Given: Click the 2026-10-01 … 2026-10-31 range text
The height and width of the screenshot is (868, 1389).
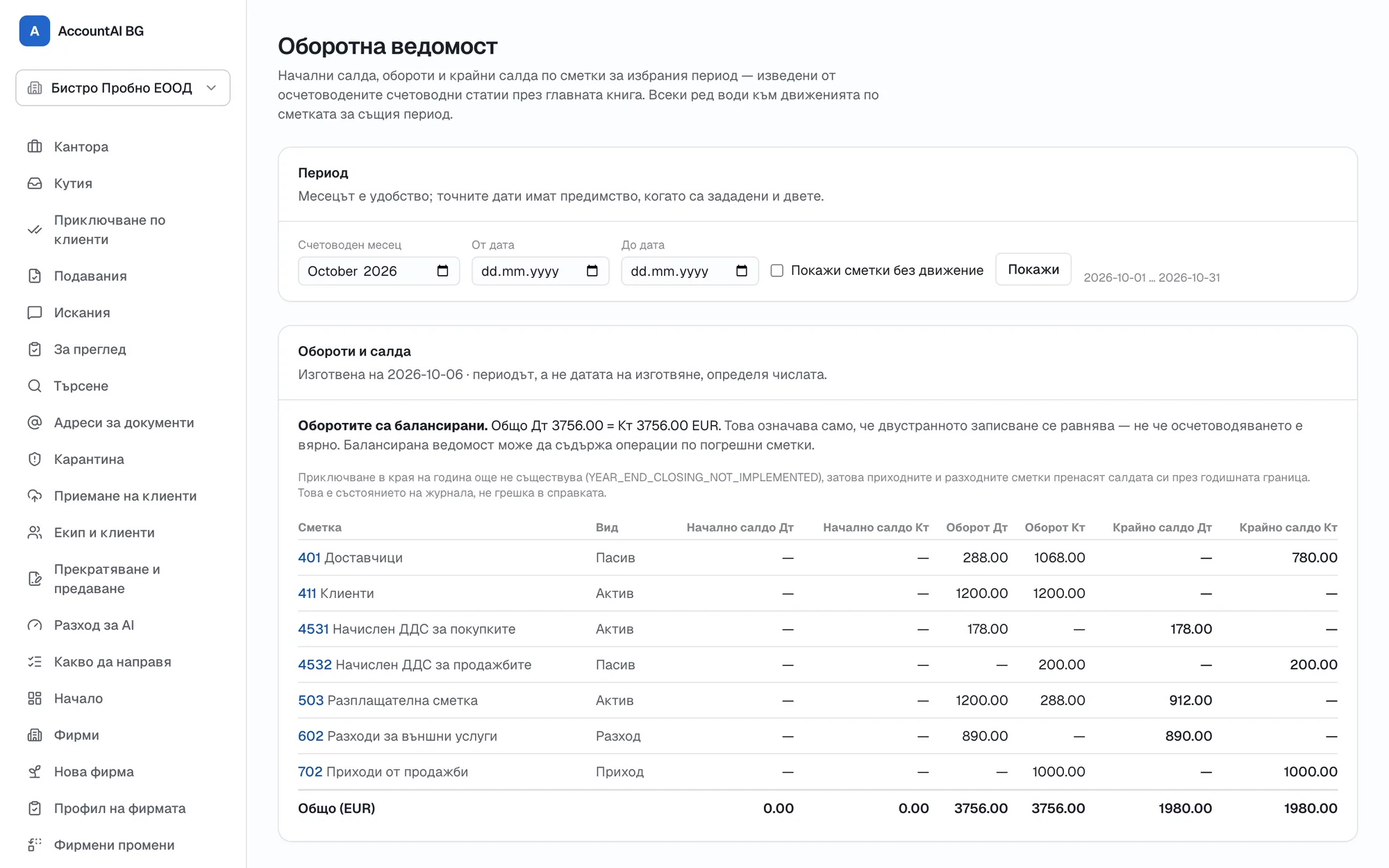Looking at the screenshot, I should click(x=1151, y=278).
